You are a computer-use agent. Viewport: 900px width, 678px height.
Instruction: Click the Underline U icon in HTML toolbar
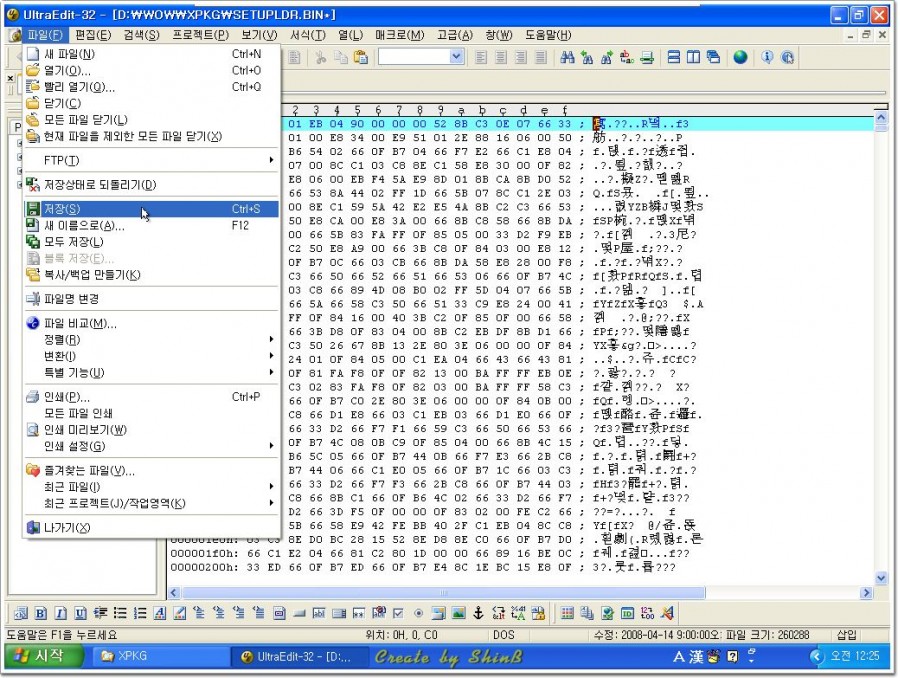[80, 613]
